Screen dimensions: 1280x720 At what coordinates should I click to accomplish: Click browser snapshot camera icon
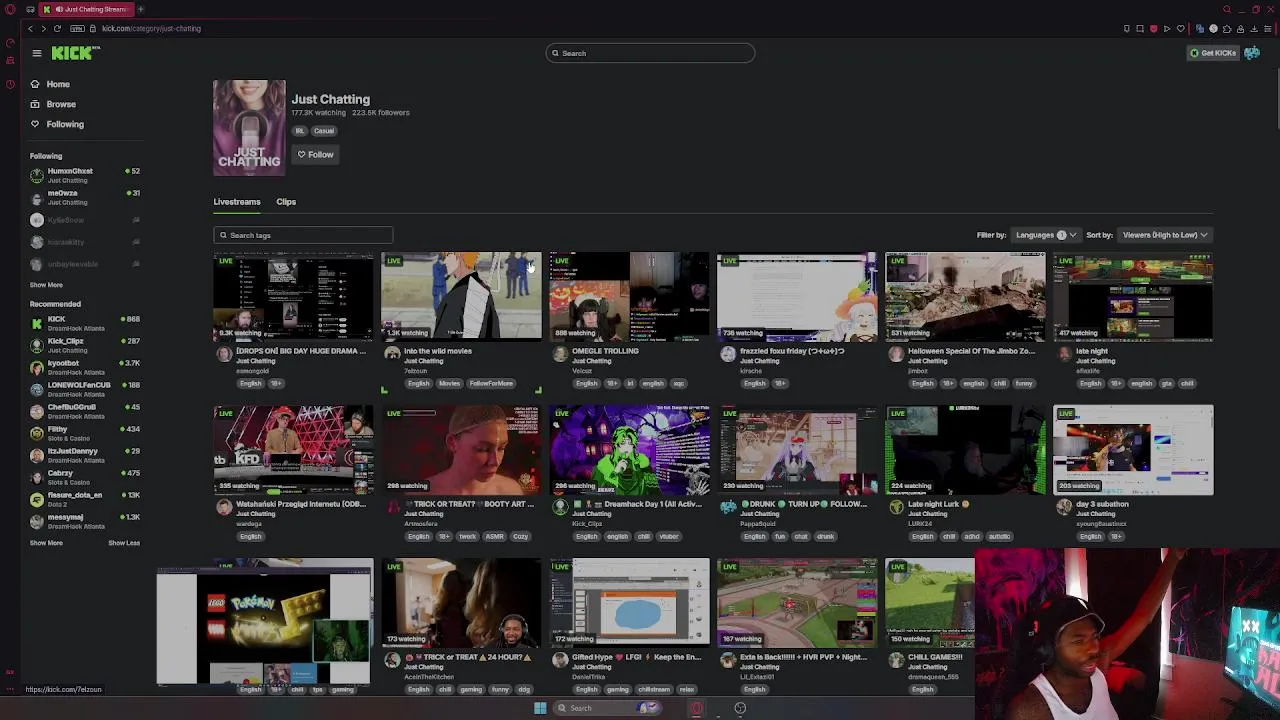pos(1140,28)
